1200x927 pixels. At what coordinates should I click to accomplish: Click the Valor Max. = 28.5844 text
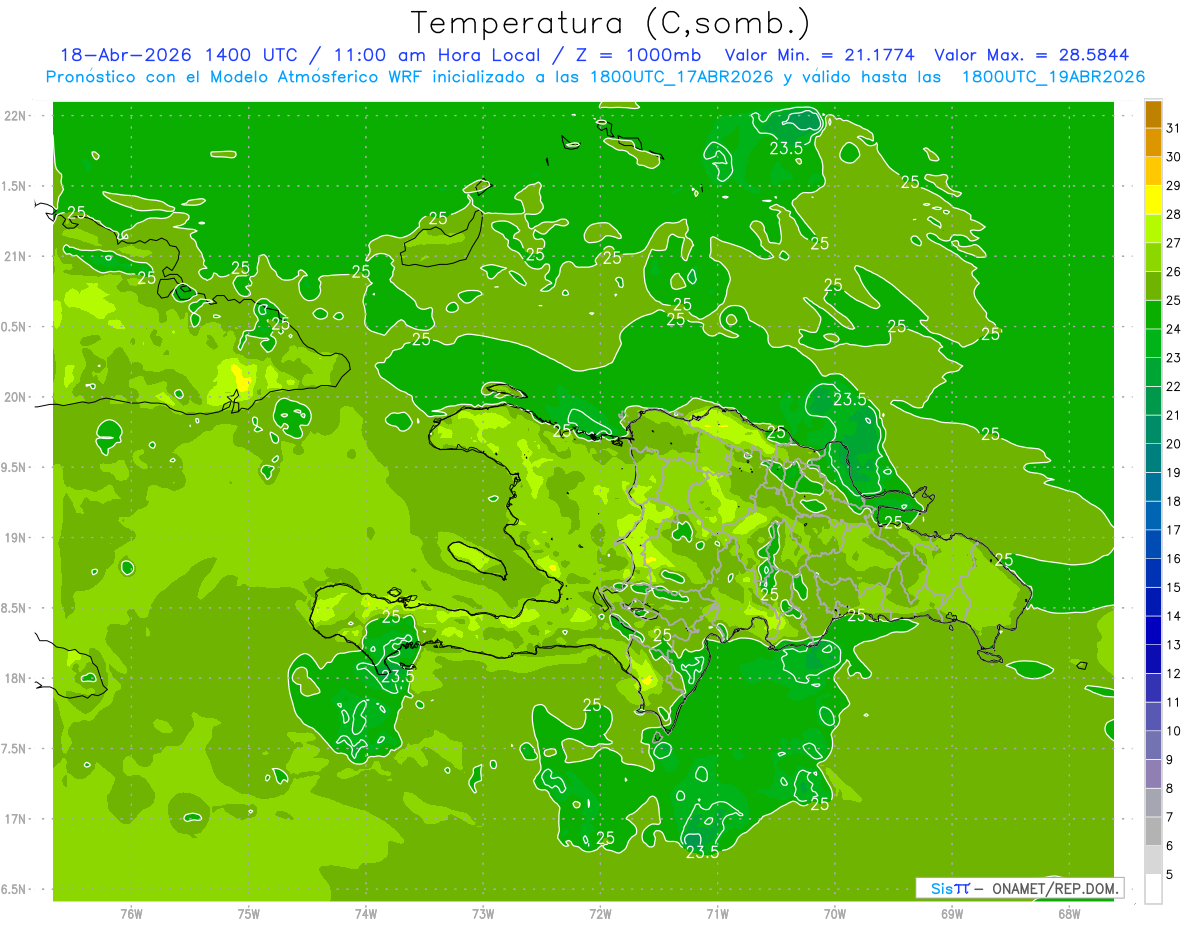click(1032, 55)
